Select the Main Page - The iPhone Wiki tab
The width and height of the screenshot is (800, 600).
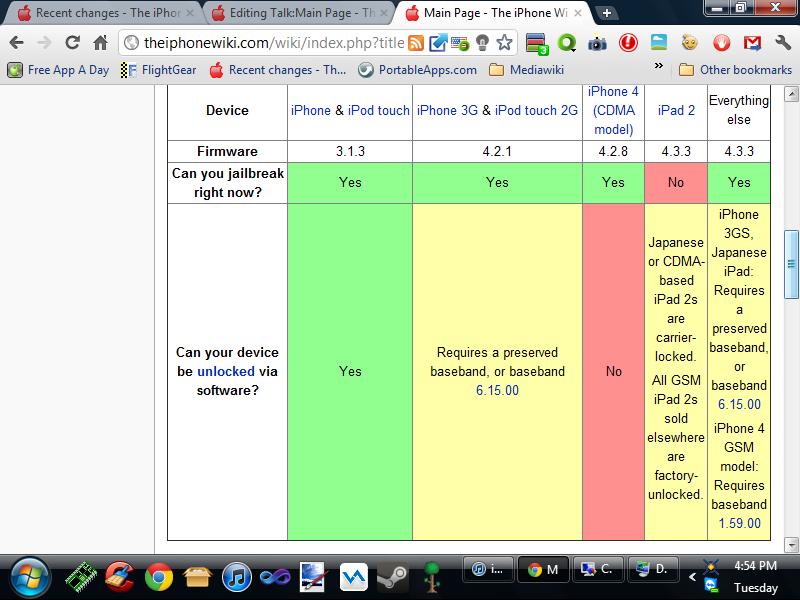pos(492,13)
